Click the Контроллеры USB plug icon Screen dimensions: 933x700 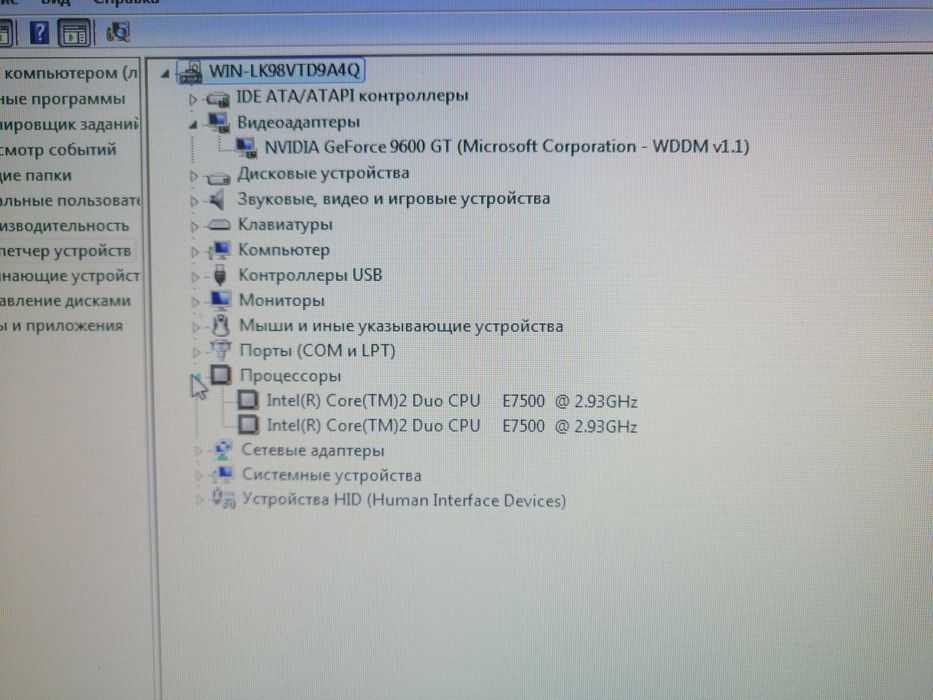click(x=220, y=275)
